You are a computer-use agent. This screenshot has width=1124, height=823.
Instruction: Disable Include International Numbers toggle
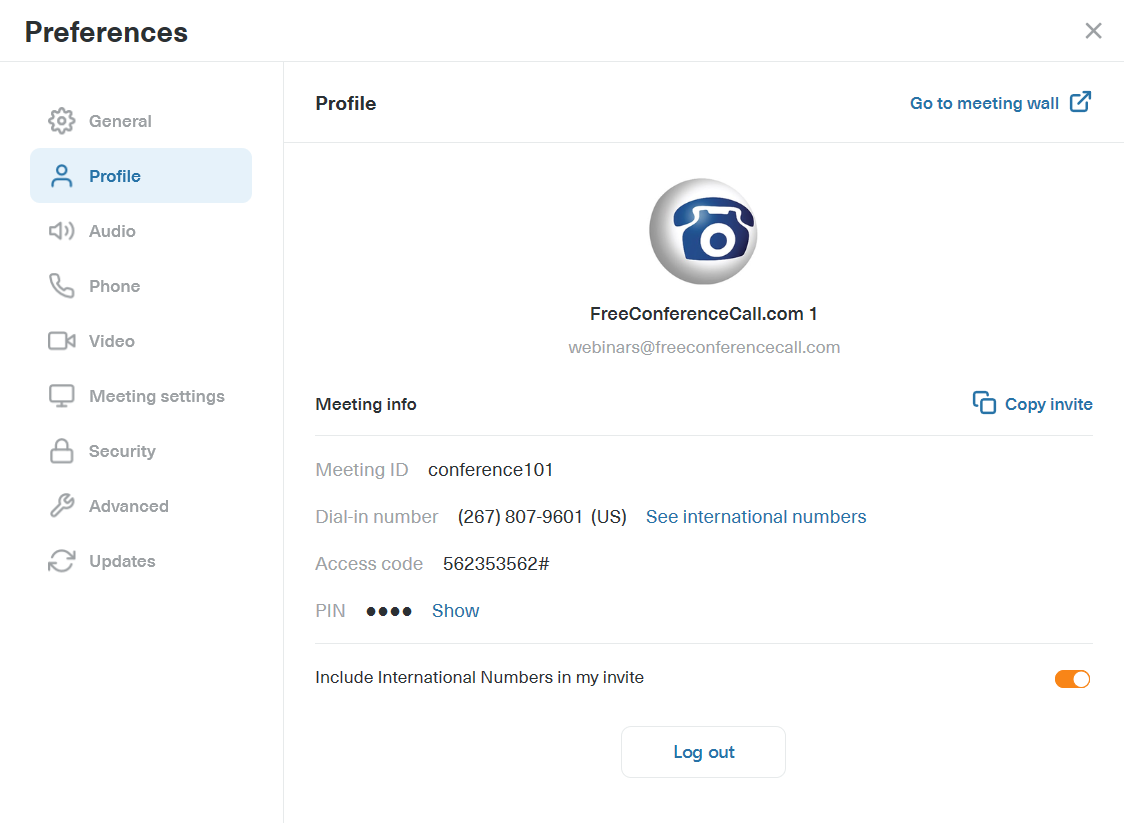click(1072, 679)
